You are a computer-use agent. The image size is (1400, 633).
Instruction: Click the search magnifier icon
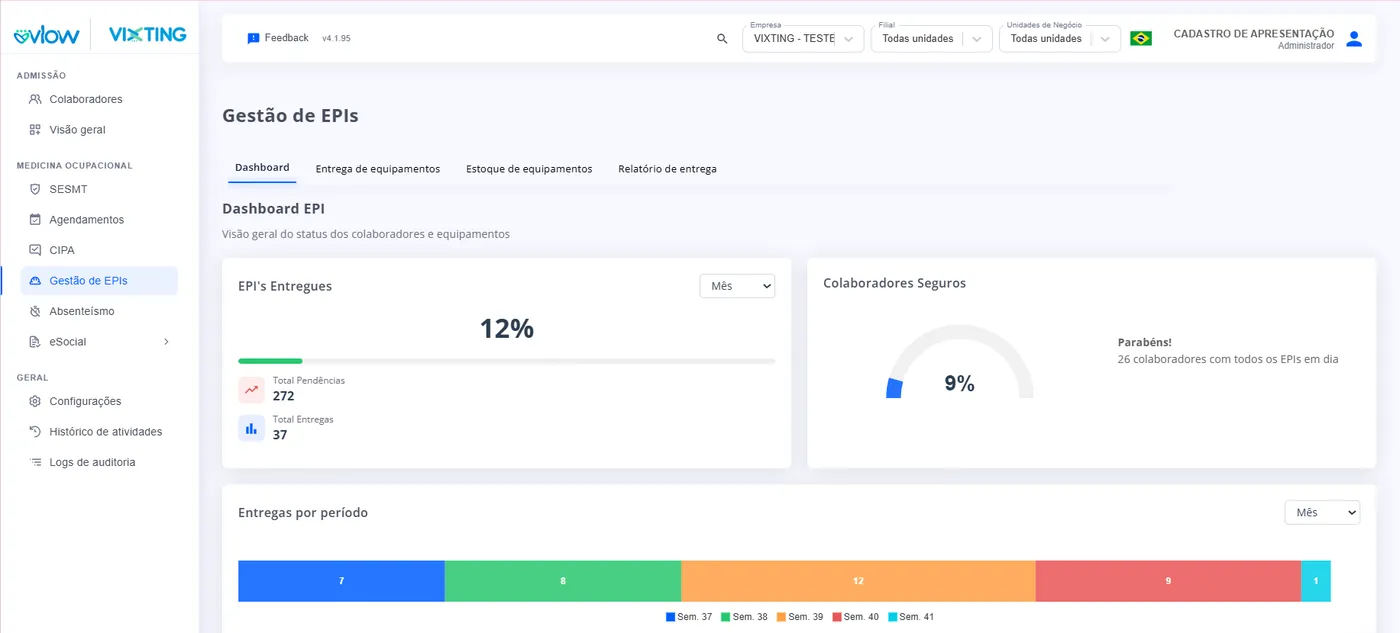pos(722,38)
